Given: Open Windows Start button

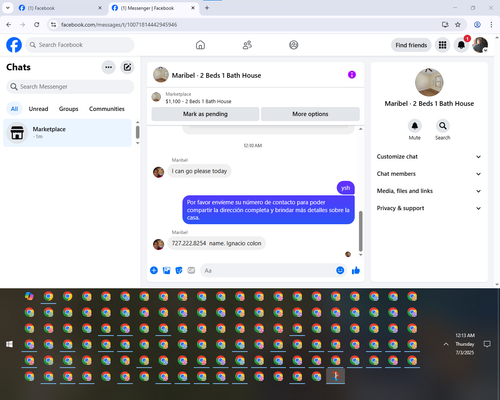Looking at the screenshot, I should [x=9, y=344].
